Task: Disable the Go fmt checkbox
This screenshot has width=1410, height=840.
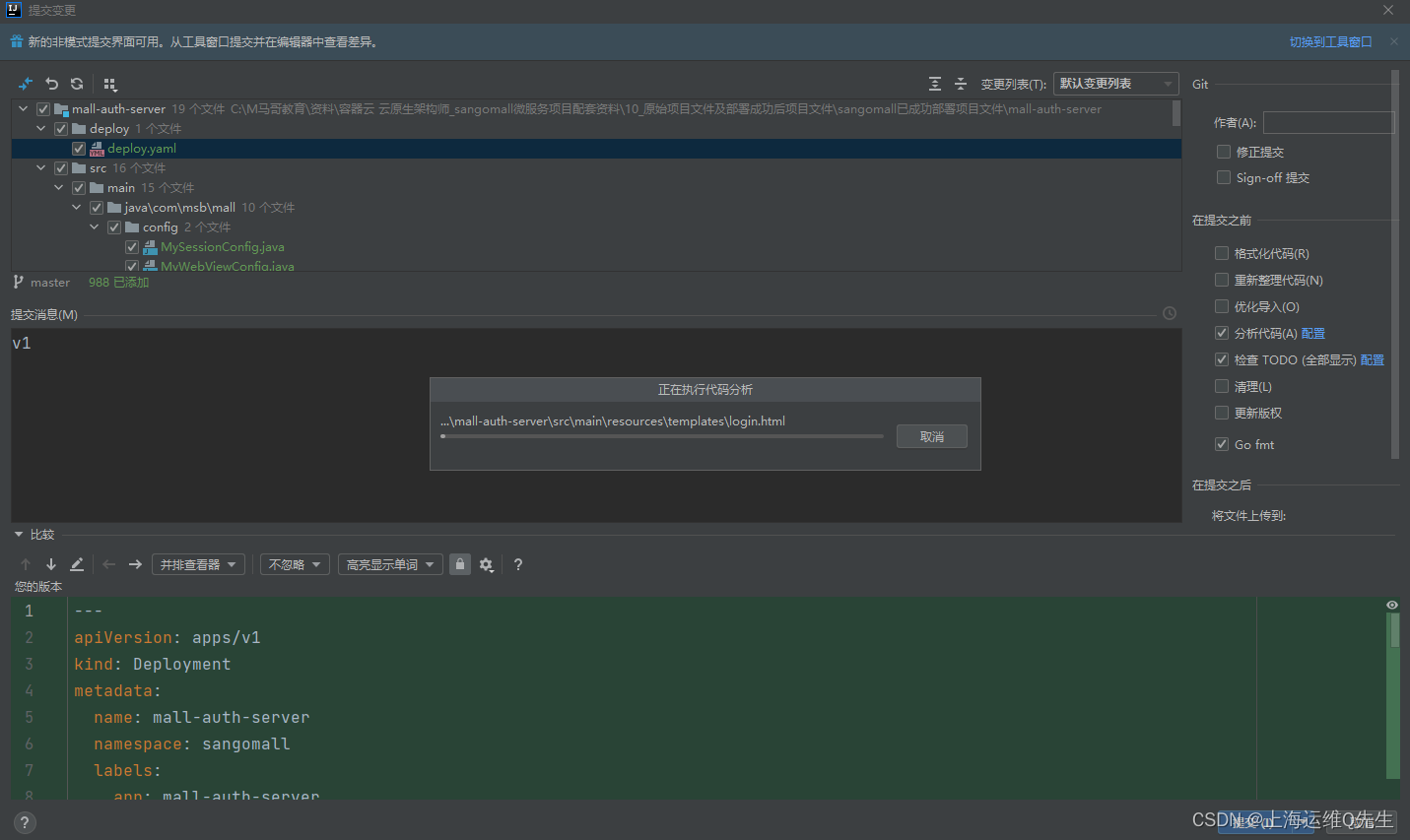Action: (x=1222, y=444)
